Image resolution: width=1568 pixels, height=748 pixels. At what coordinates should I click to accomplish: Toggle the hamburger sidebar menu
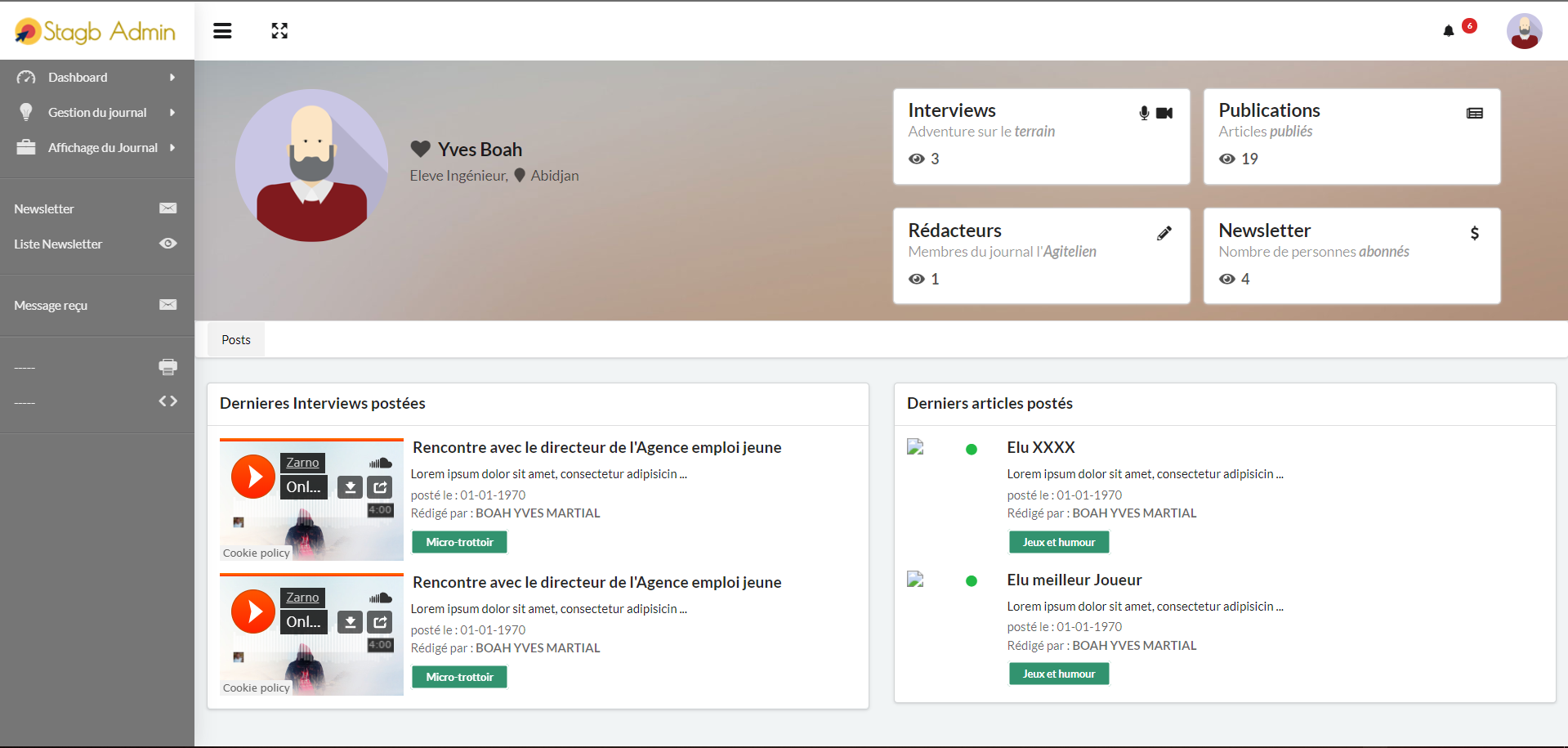coord(222,31)
